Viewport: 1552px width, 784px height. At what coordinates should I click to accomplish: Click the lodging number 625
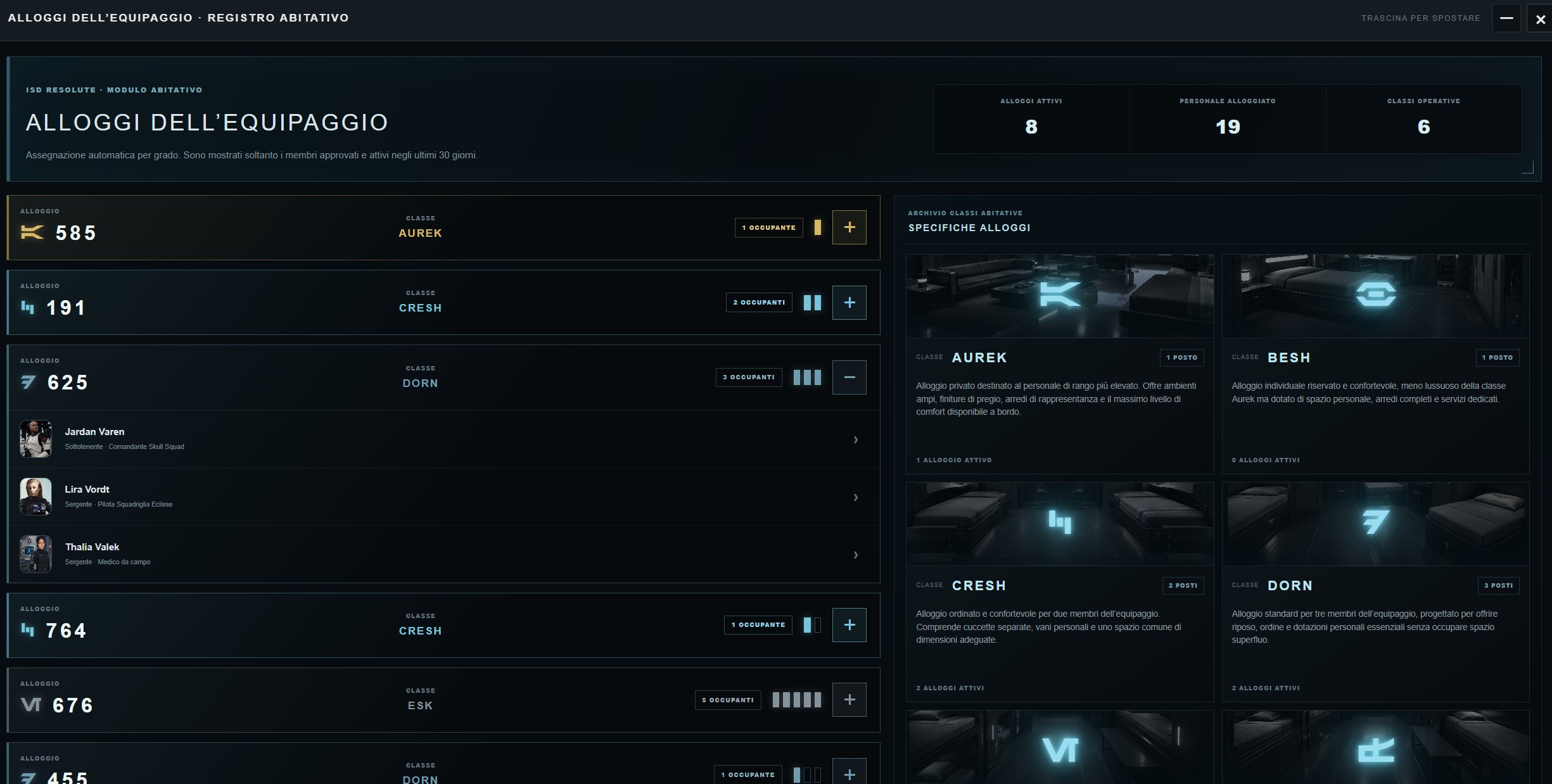pyautogui.click(x=68, y=383)
